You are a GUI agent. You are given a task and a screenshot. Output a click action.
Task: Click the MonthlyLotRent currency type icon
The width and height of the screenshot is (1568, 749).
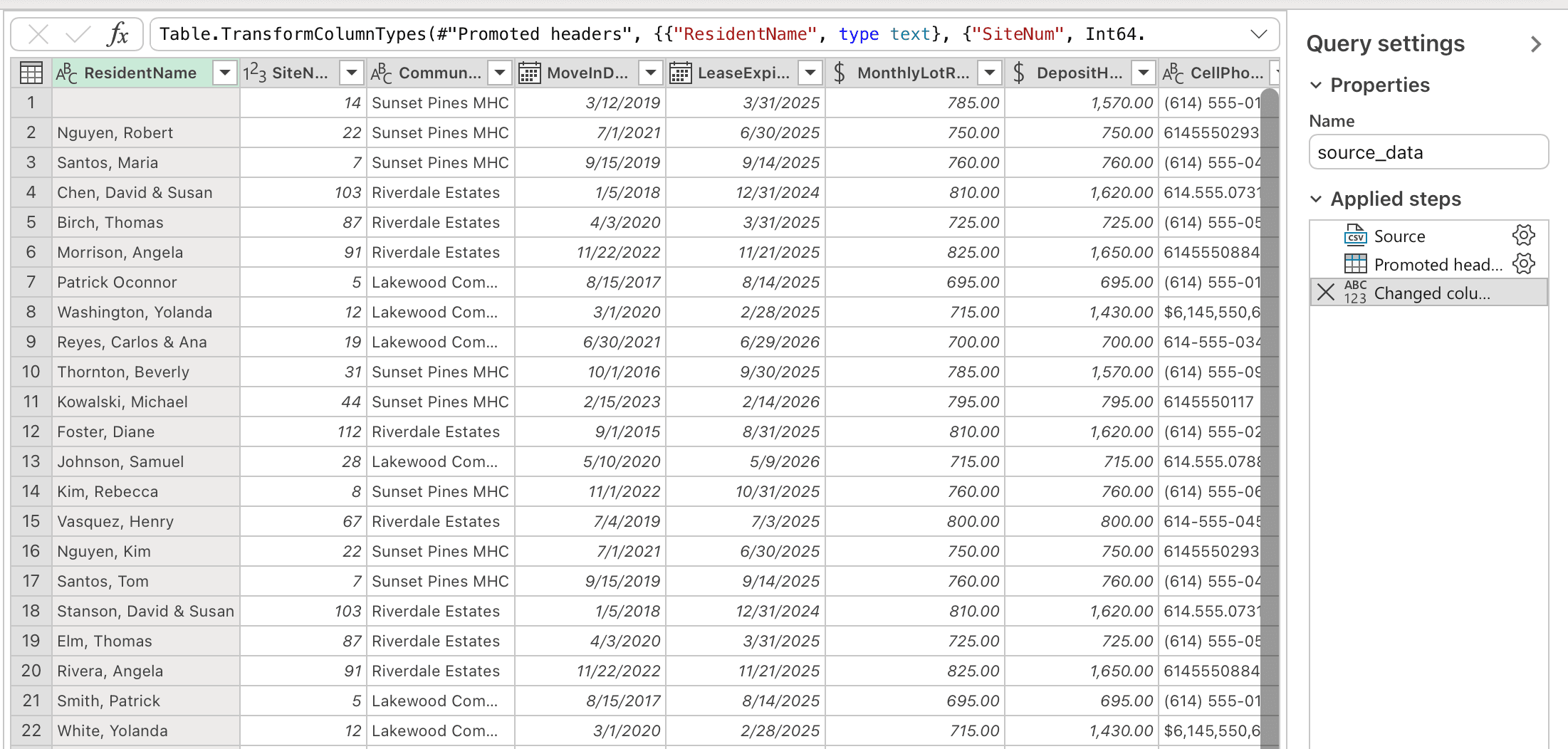[x=840, y=73]
